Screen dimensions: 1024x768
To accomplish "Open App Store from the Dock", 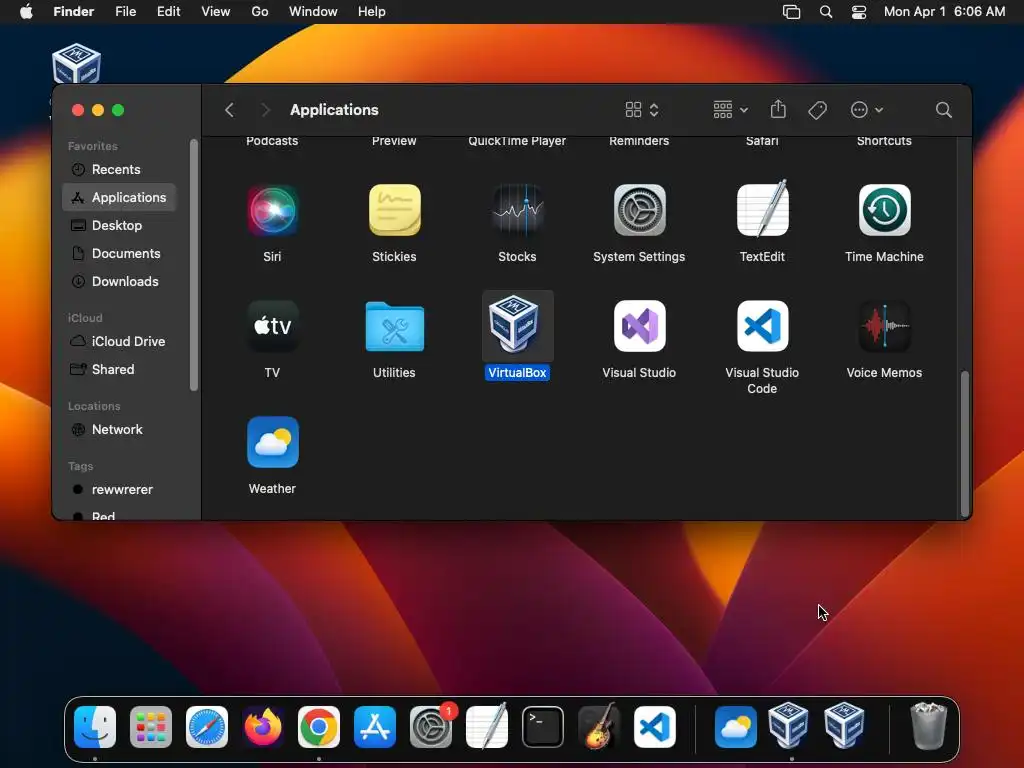I will 375,727.
